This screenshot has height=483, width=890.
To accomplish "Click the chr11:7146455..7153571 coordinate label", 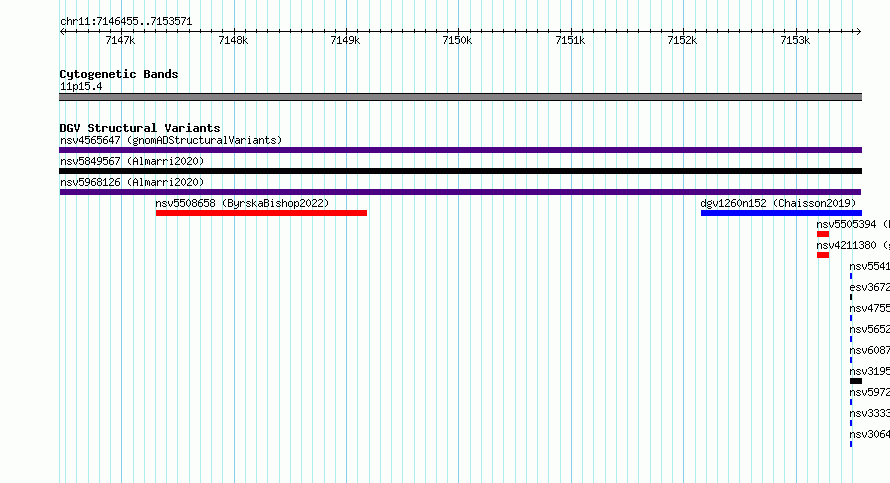I will click(126, 22).
